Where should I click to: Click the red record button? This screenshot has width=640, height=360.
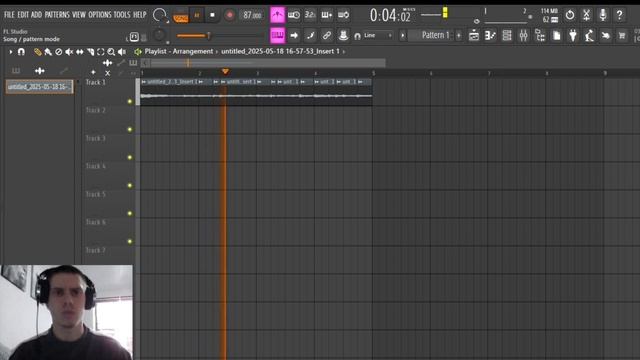(x=229, y=16)
